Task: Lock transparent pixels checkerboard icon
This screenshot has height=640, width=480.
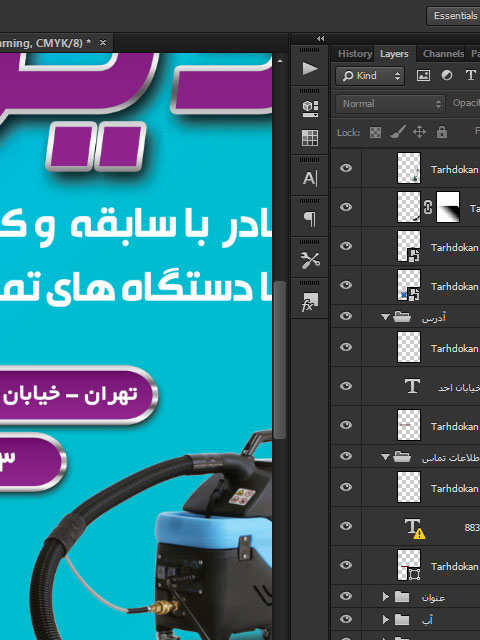Action: pyautogui.click(x=375, y=132)
